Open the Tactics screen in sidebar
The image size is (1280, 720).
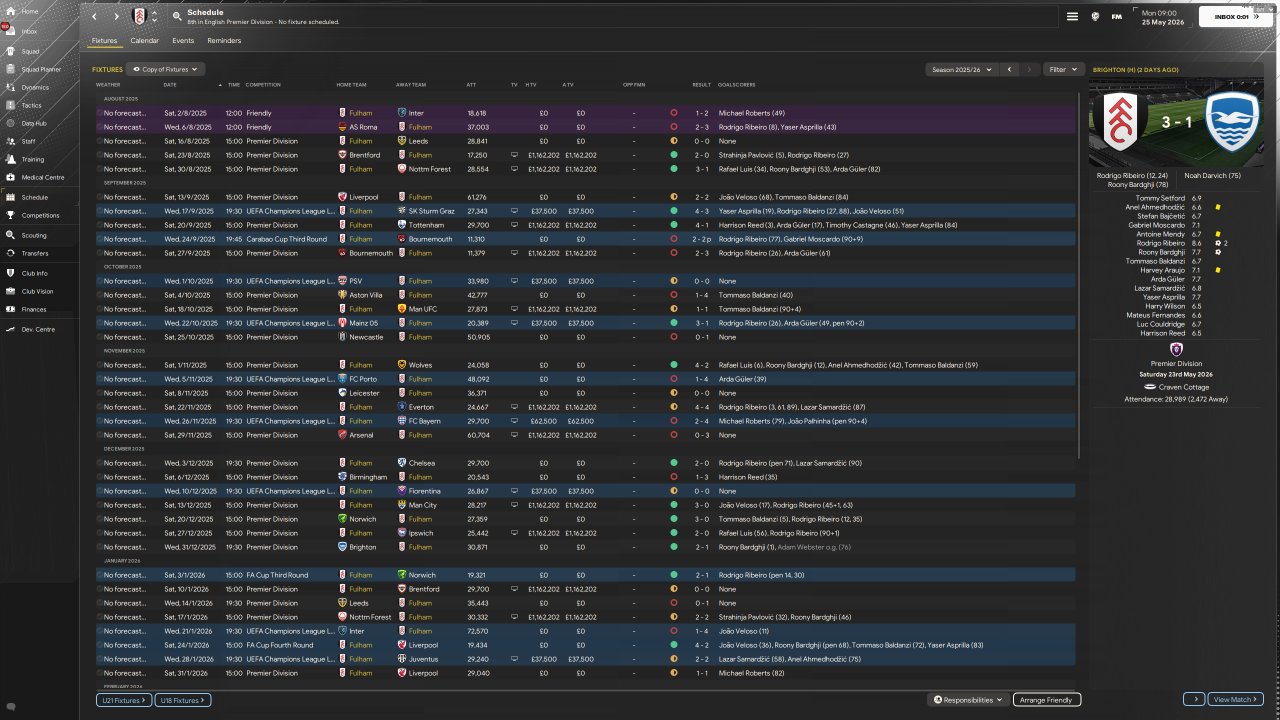[31, 105]
